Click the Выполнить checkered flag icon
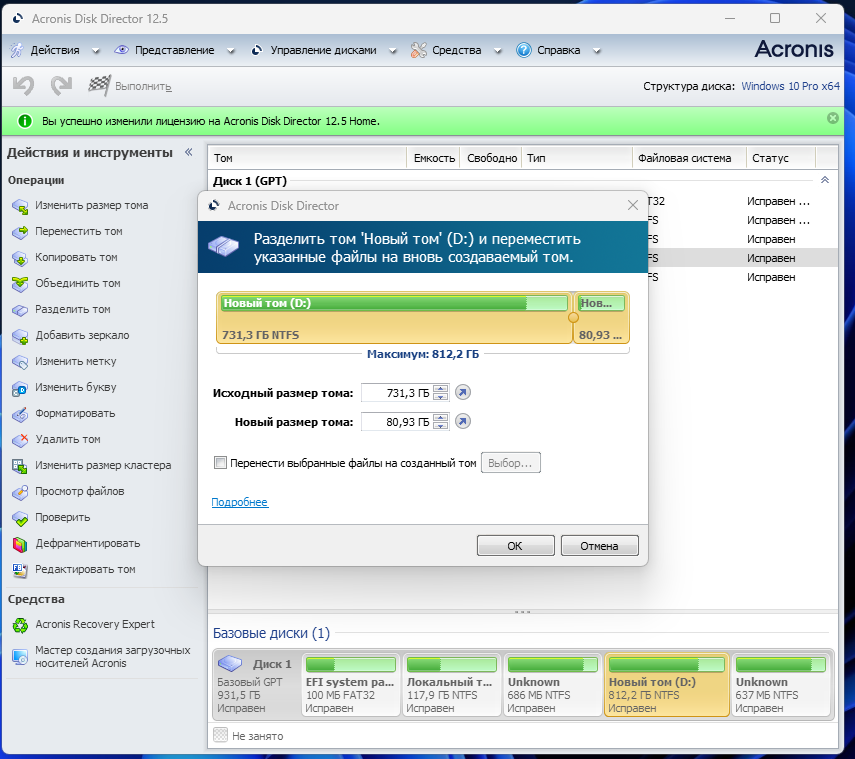Image resolution: width=855 pixels, height=759 pixels. (x=99, y=86)
